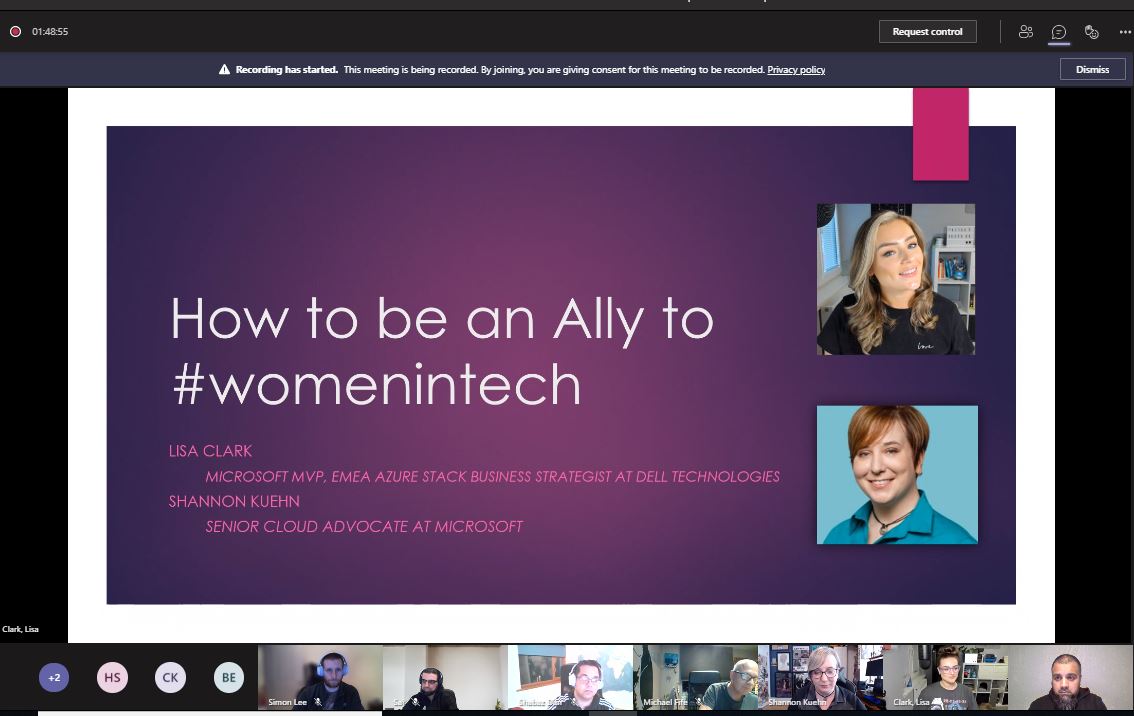Click the red recording indicator icon
The height and width of the screenshot is (716, 1134).
coord(15,32)
